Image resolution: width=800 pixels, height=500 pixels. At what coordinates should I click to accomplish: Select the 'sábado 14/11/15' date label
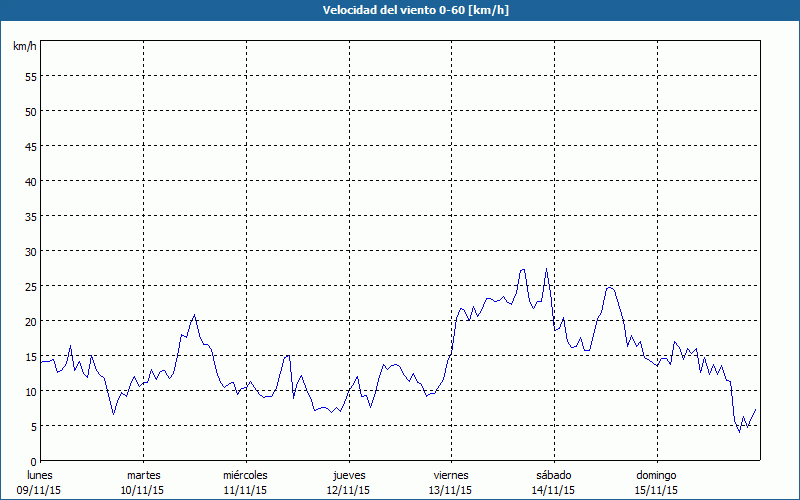[553, 482]
